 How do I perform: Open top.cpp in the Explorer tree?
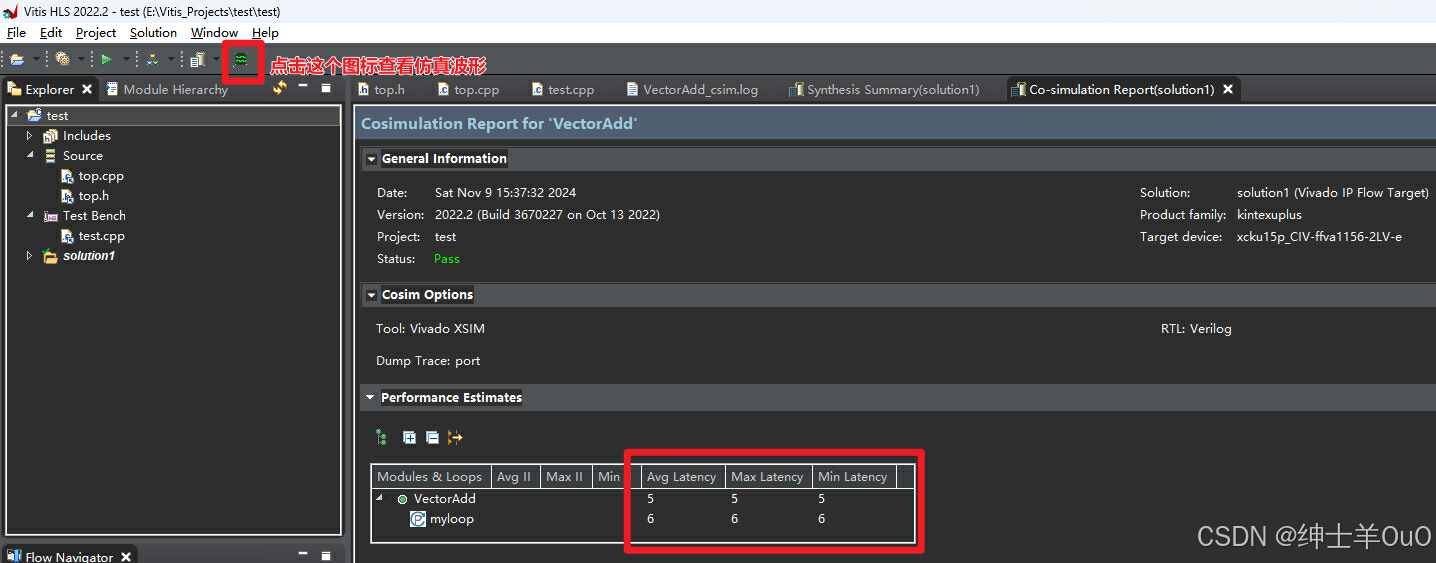click(92, 176)
